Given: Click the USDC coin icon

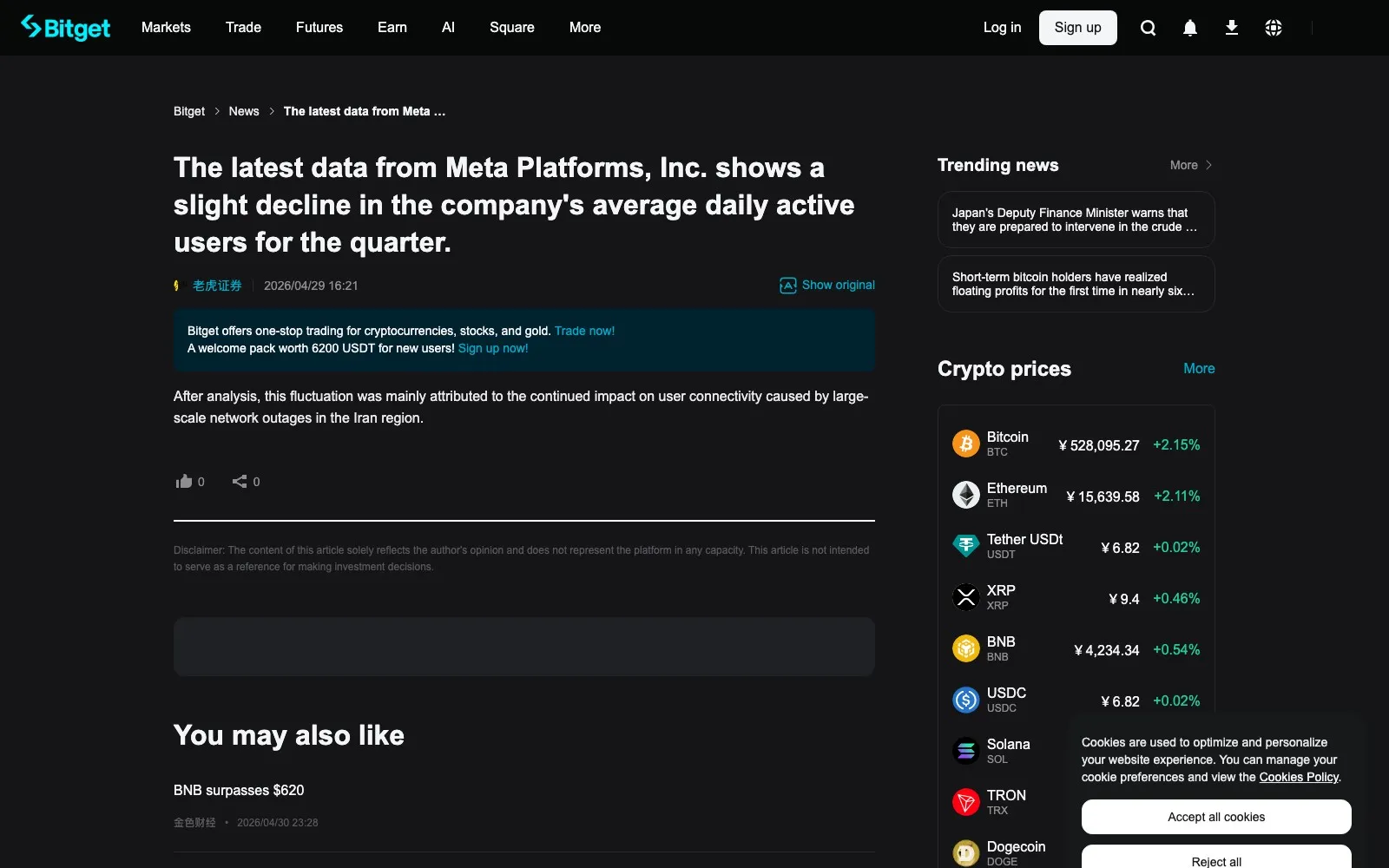Looking at the screenshot, I should (966, 700).
